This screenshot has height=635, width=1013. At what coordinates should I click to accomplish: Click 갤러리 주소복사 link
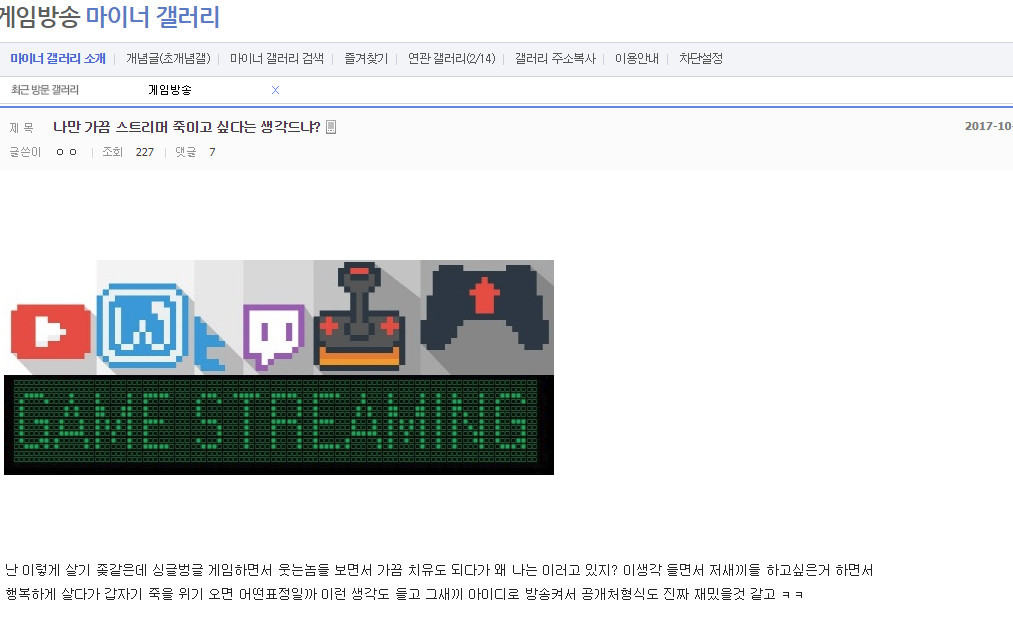tap(555, 59)
